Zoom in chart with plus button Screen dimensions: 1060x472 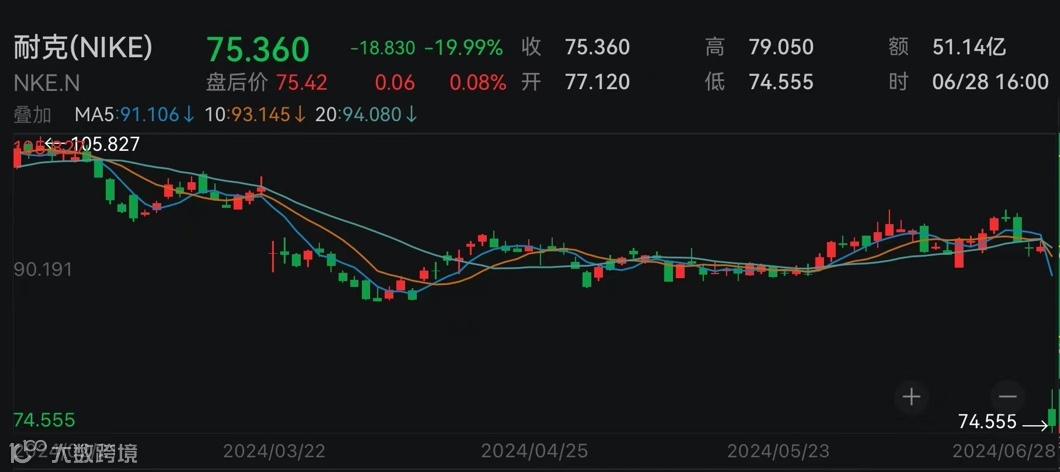pyautogui.click(x=911, y=397)
